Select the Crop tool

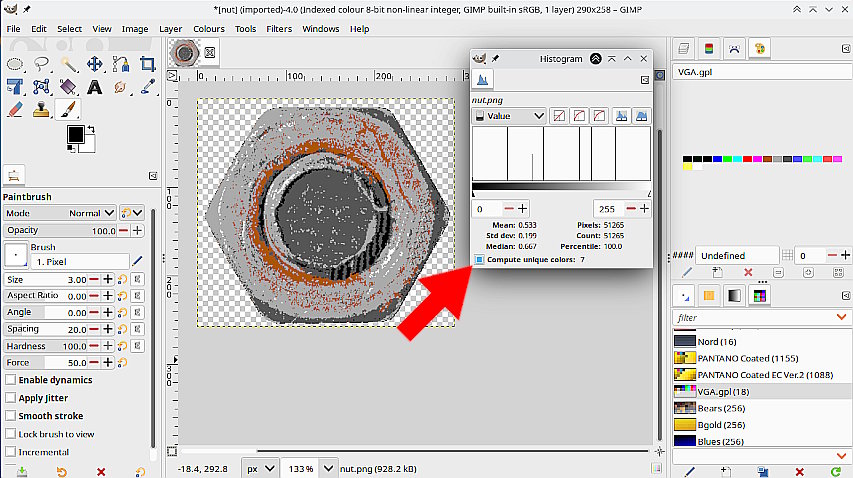click(x=147, y=65)
